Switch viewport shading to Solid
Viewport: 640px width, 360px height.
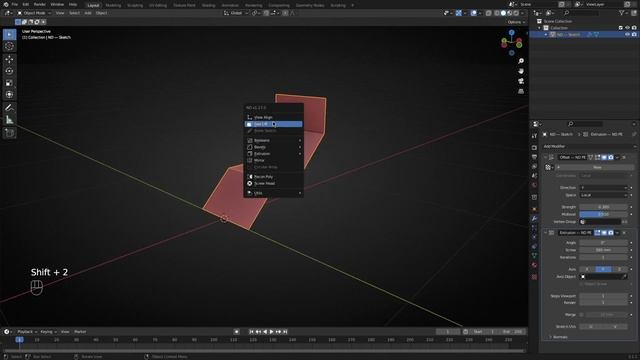pyautogui.click(x=503, y=13)
